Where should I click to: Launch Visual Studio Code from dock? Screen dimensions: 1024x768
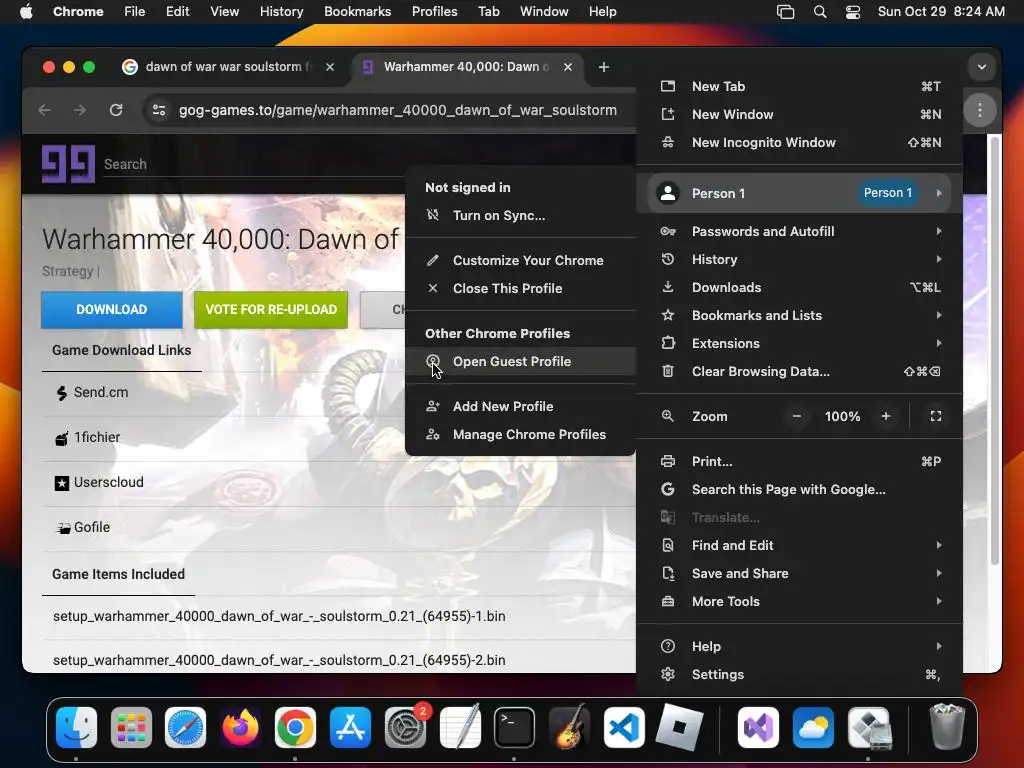(624, 727)
